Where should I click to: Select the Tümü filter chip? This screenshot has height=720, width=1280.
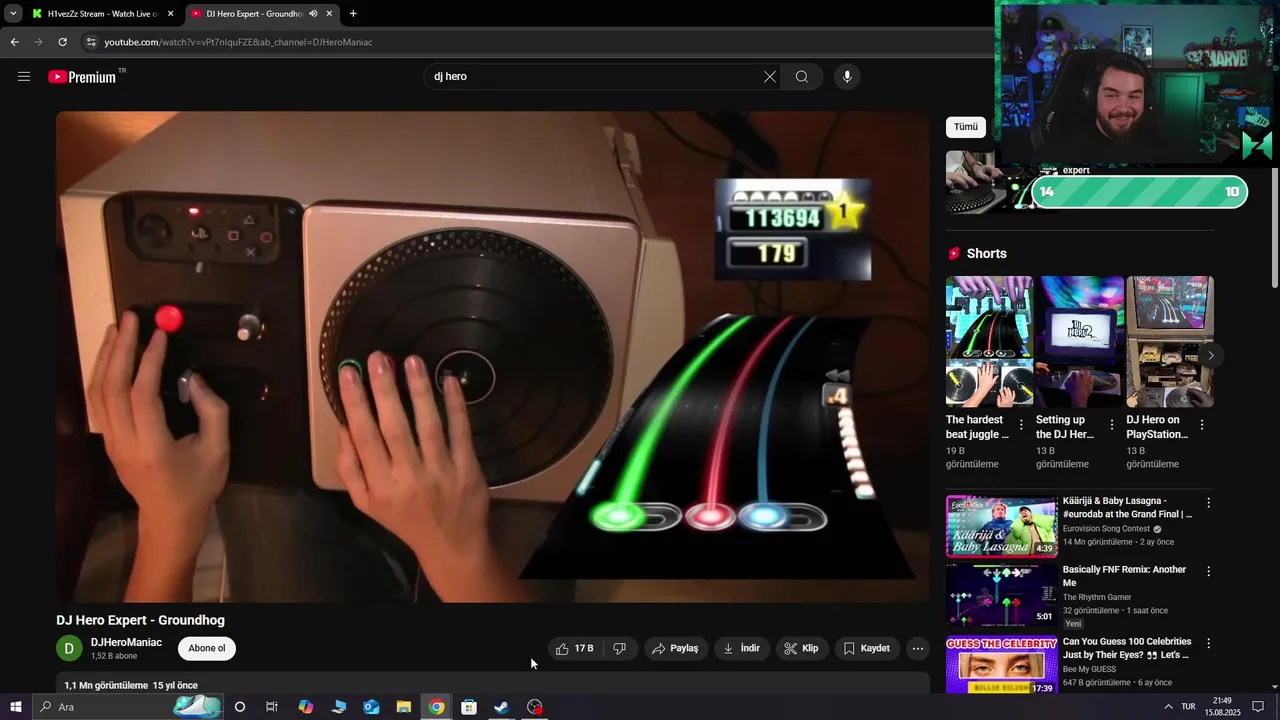tap(966, 127)
